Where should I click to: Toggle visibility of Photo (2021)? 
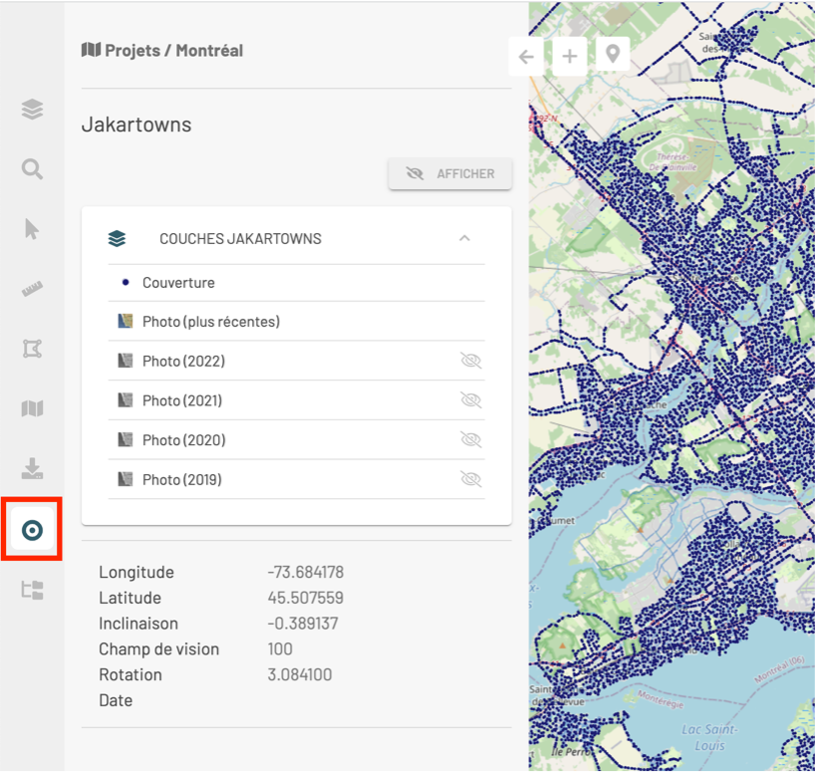point(470,400)
